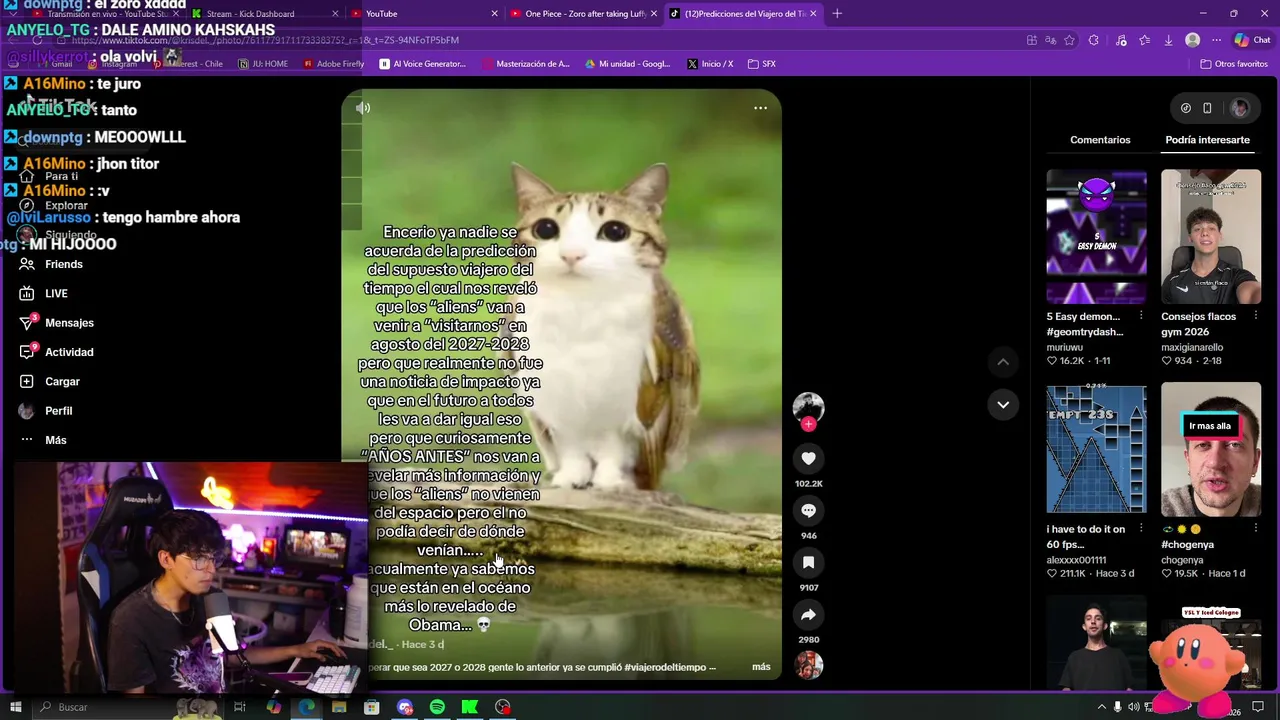Open Friends in TikTok sidebar

(50, 264)
